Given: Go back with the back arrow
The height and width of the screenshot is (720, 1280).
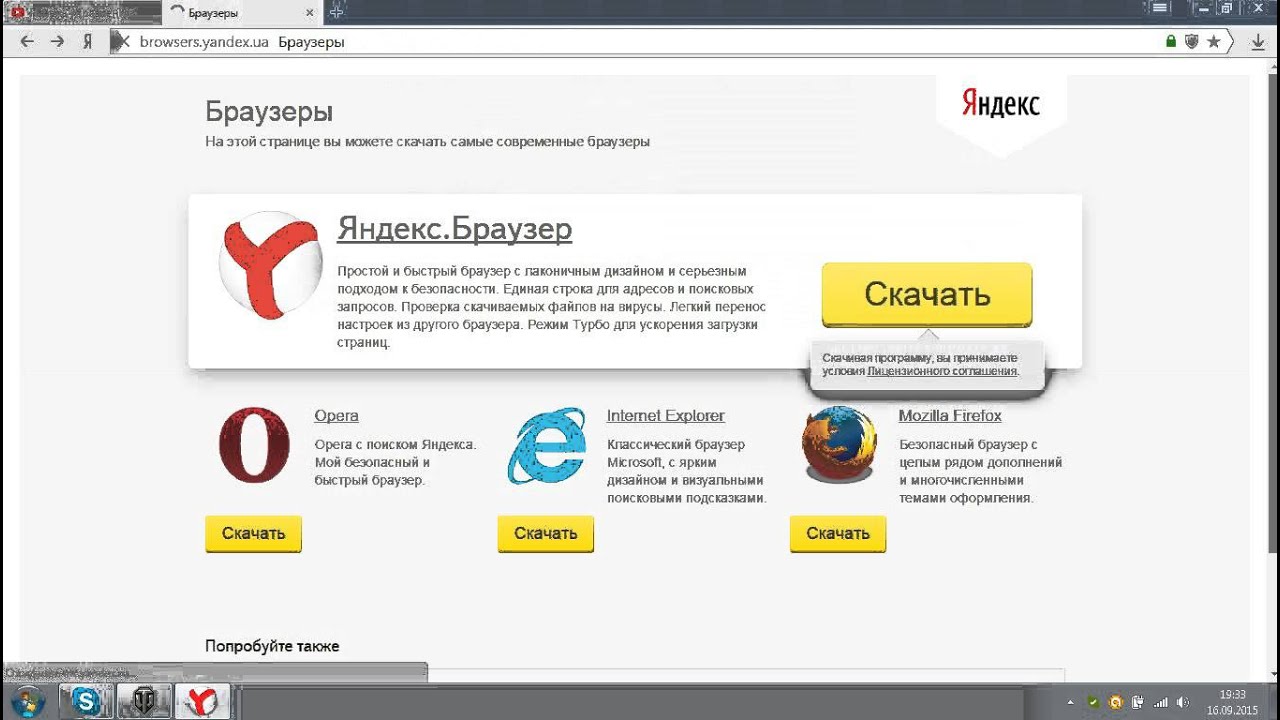Looking at the screenshot, I should pyautogui.click(x=27, y=42).
